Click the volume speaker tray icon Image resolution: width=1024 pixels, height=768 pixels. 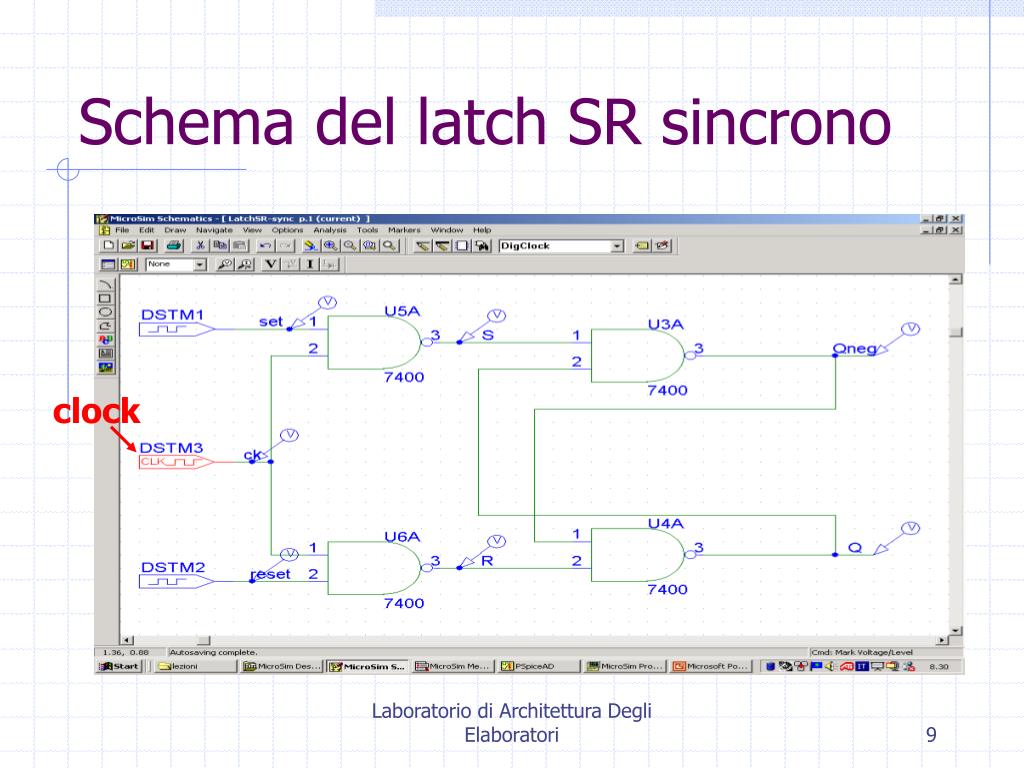[831, 666]
